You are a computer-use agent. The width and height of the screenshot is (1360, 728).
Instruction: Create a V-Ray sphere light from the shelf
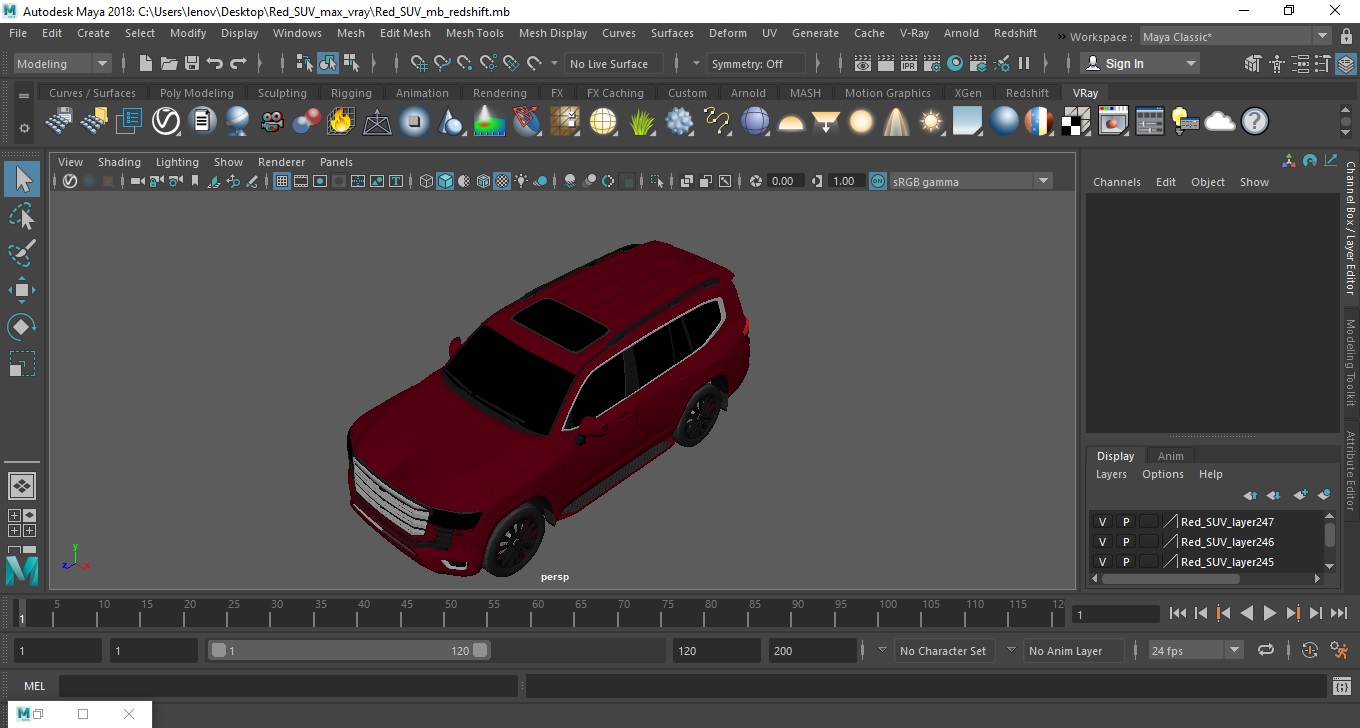(861, 122)
